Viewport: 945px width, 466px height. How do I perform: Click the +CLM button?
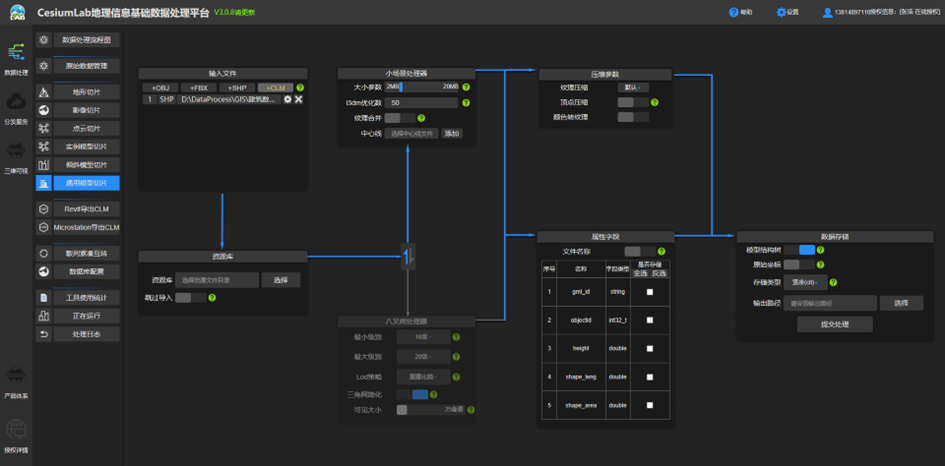(276, 87)
